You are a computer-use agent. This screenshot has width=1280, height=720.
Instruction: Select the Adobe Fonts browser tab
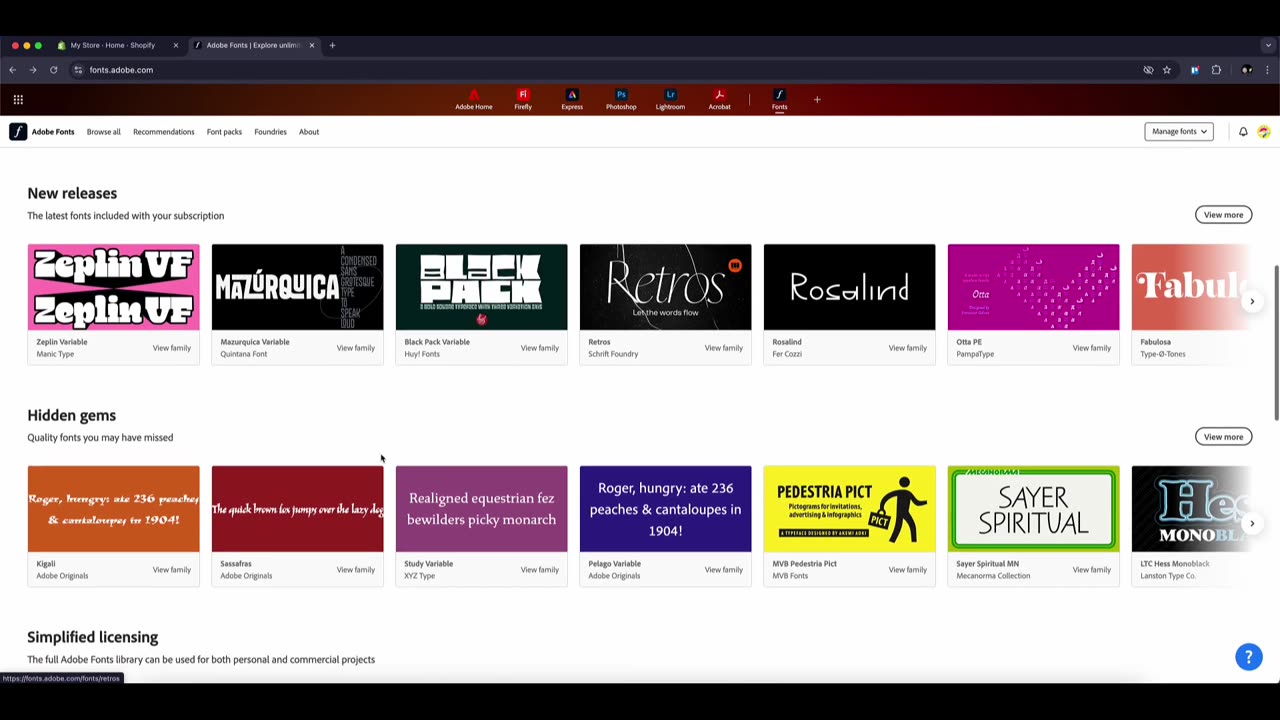pos(254,45)
